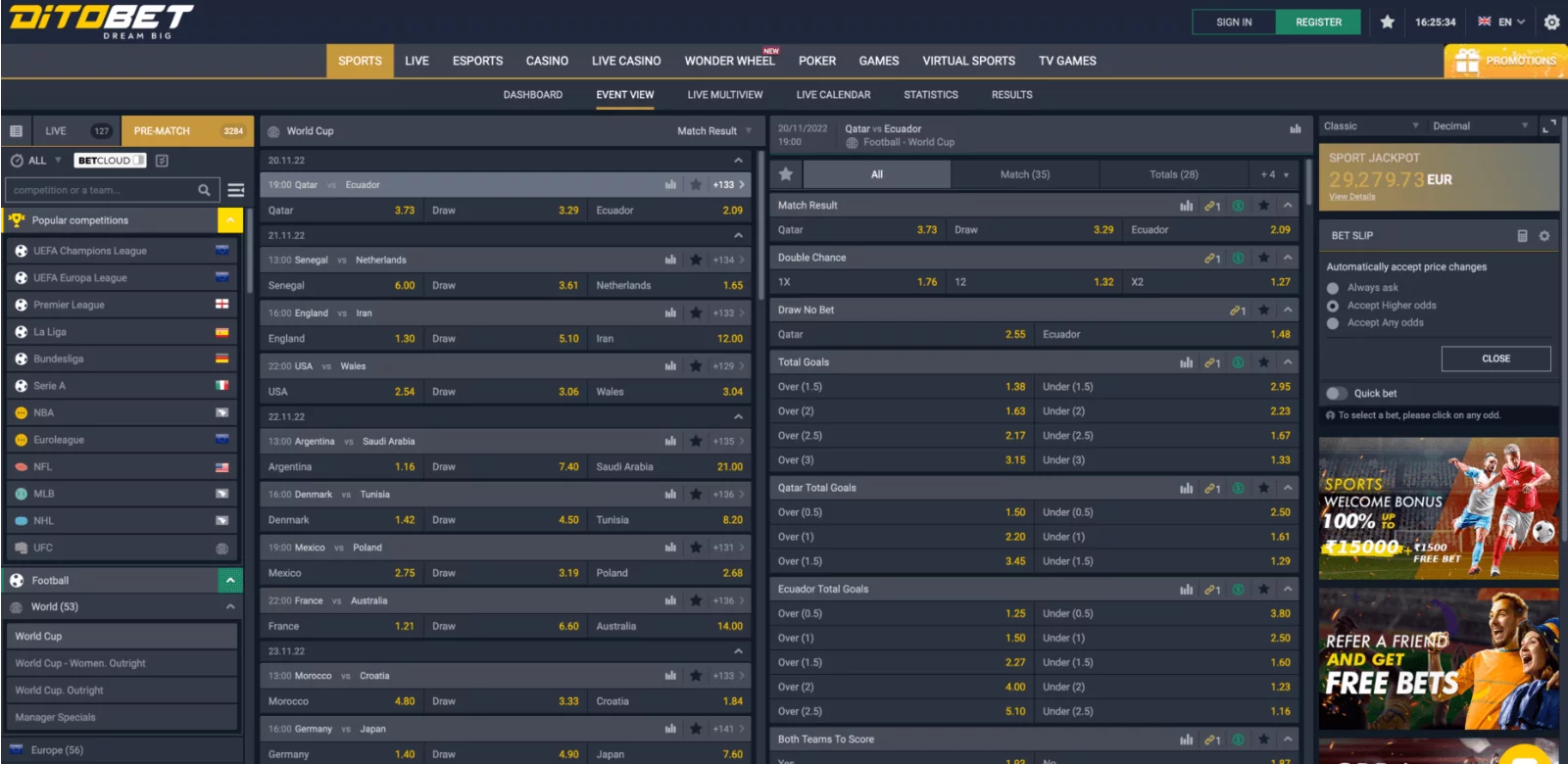Favorite the Both Teams To Score market star

pos(1264,740)
